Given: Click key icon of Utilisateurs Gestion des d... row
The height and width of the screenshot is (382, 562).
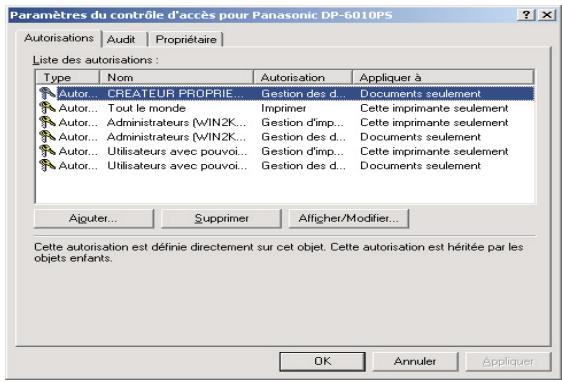Looking at the screenshot, I should 47,165.
